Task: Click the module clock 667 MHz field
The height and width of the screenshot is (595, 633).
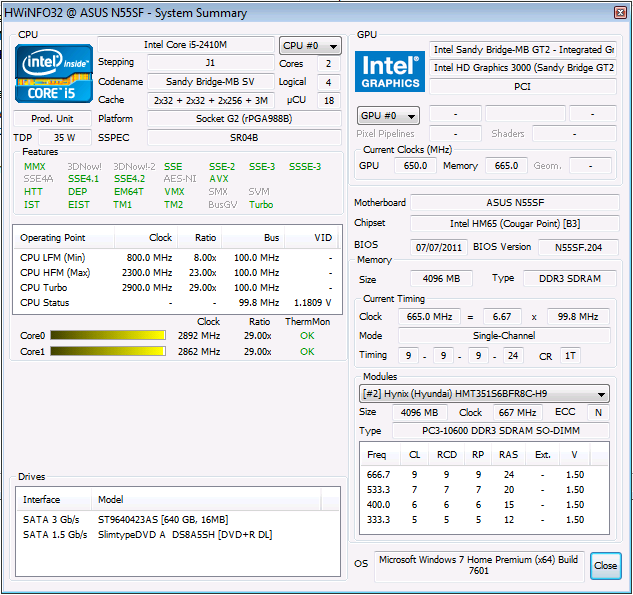Action: (x=518, y=412)
